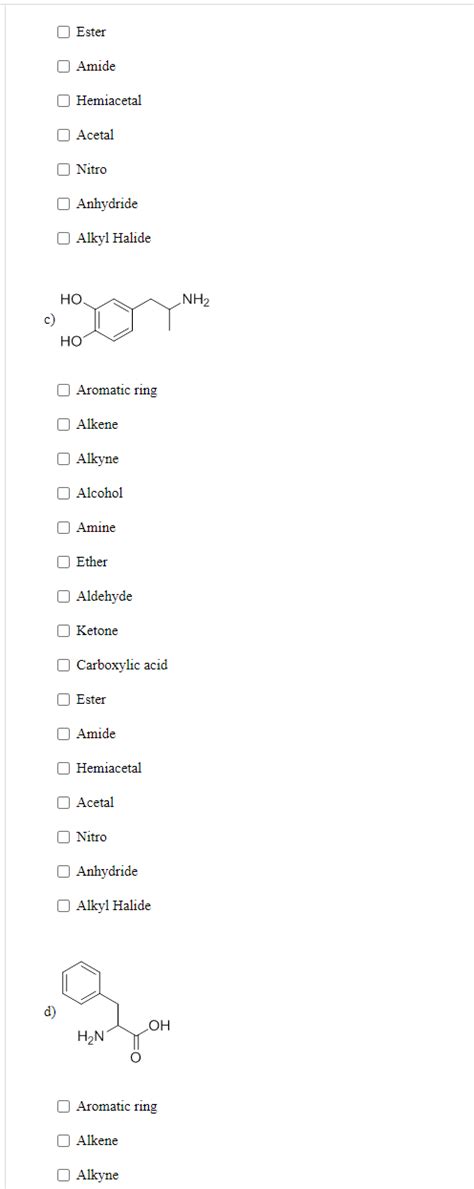Check Alkyl Halide above the question d molecule
This screenshot has height=1189, width=474.
(x=64, y=905)
